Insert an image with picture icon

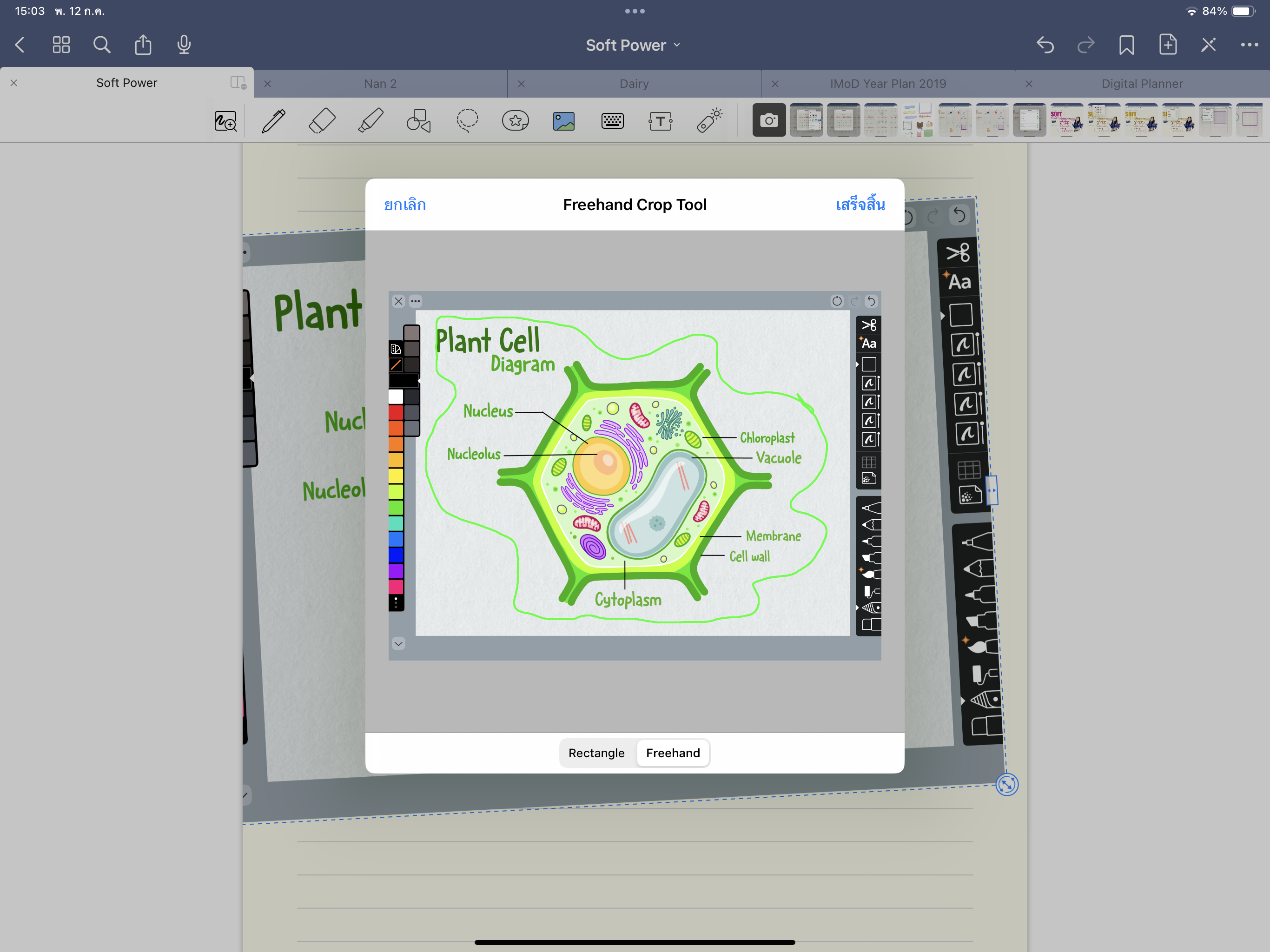[564, 121]
